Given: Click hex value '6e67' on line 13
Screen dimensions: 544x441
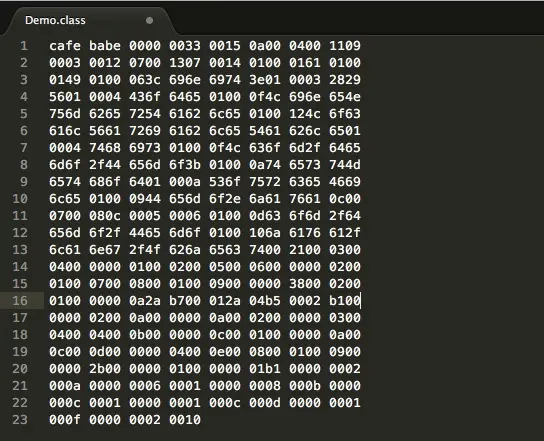Looking at the screenshot, I should pyautogui.click(x=105, y=249).
